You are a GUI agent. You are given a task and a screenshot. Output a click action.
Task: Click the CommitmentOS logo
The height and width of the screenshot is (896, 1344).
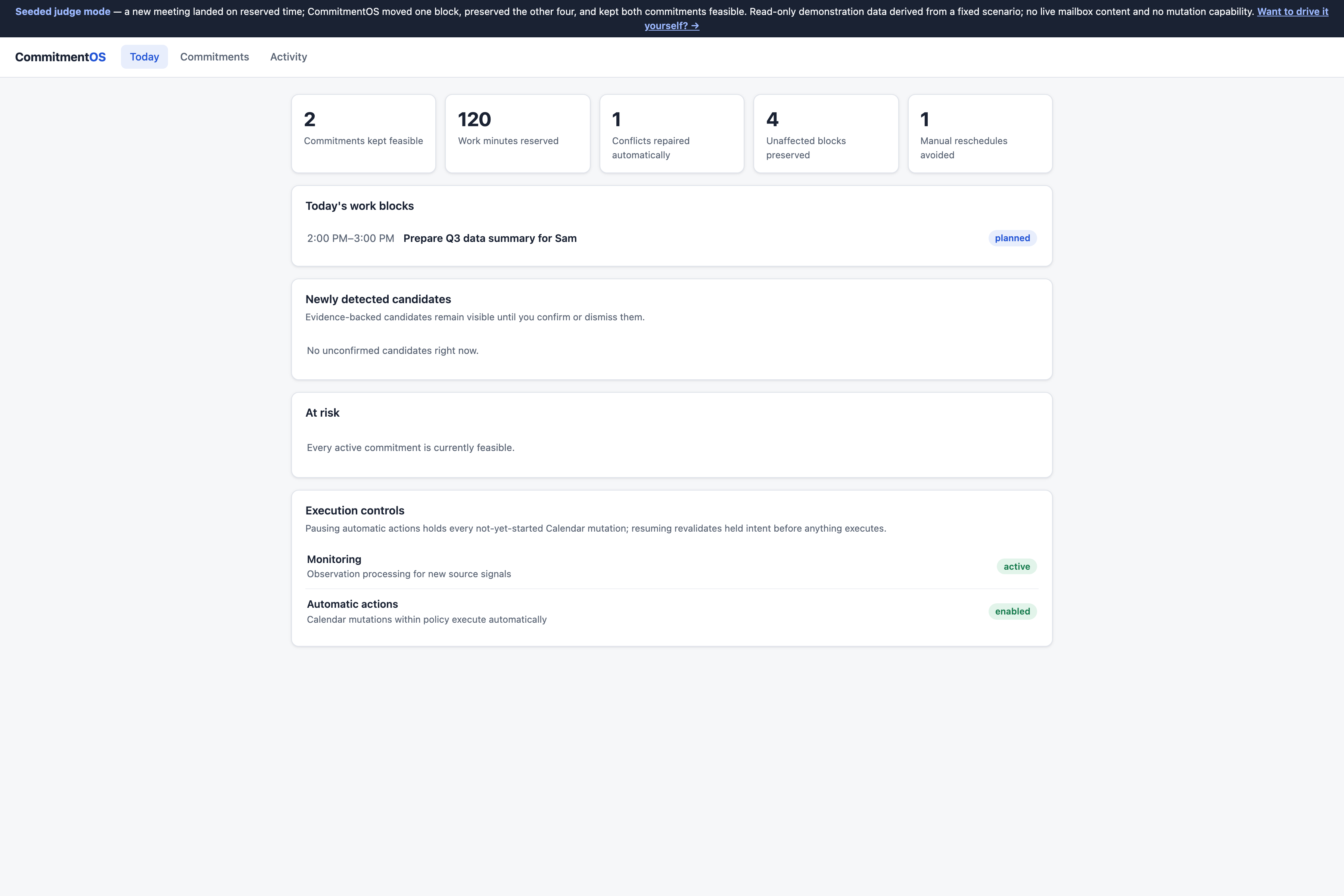60,57
